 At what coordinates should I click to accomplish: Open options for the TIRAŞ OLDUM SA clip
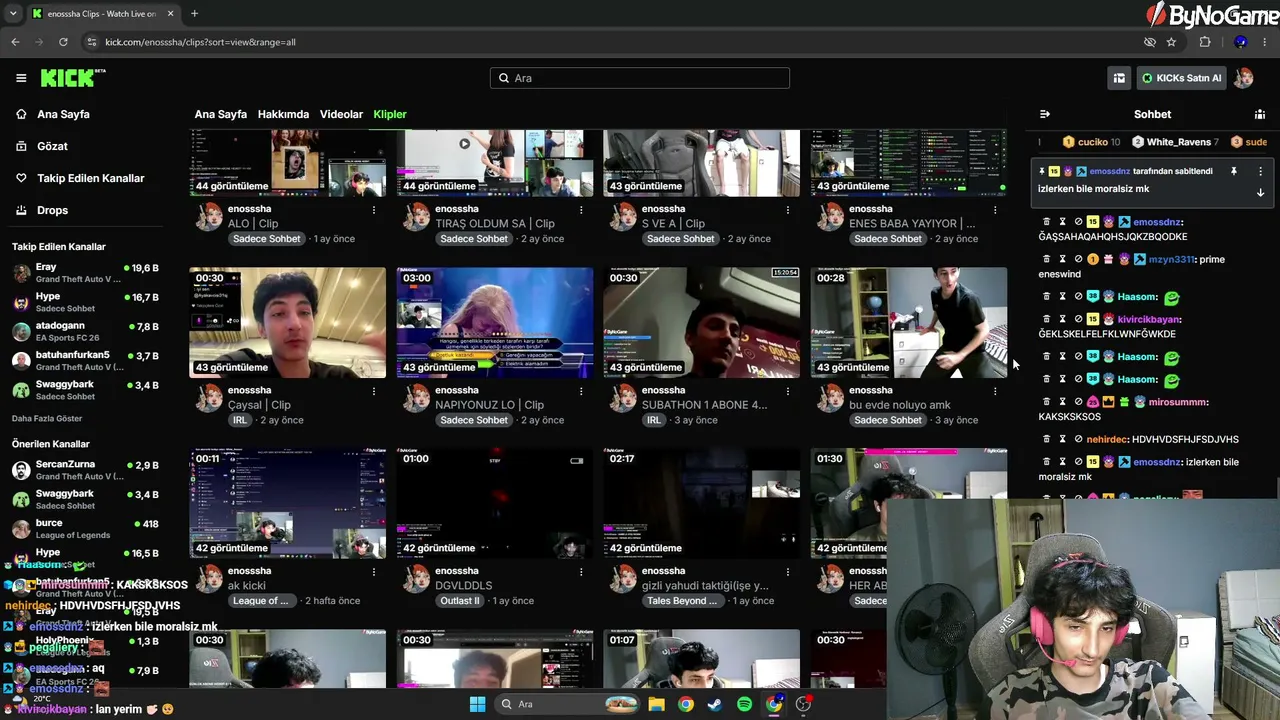(x=581, y=210)
